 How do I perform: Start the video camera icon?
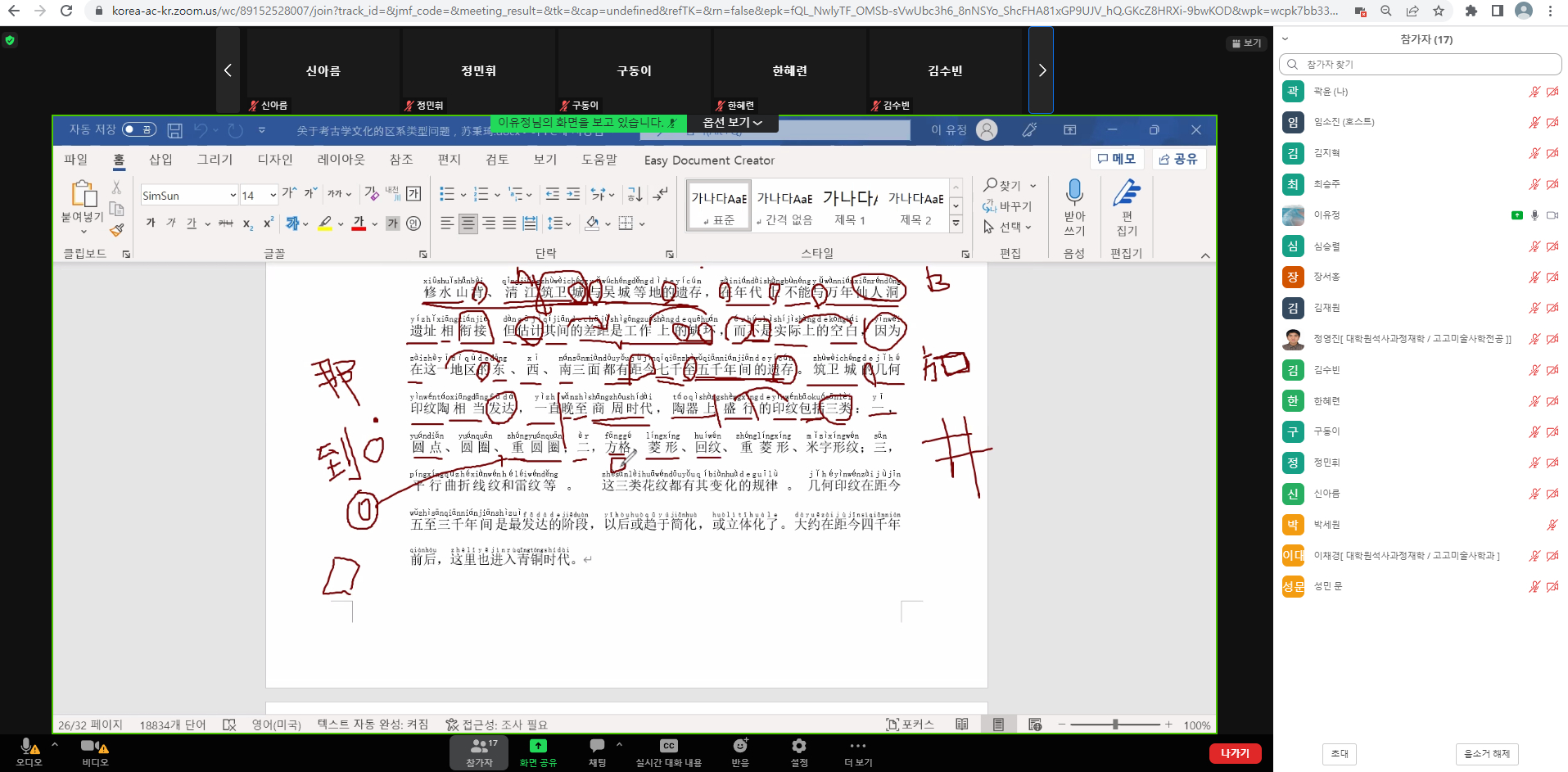coord(90,746)
